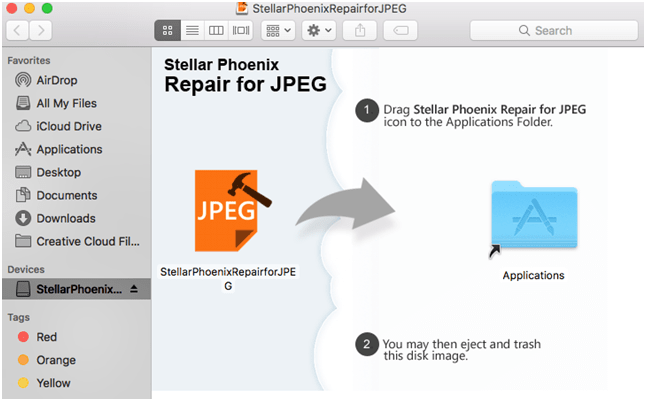Click the forward navigation arrow

pyautogui.click(x=41, y=31)
